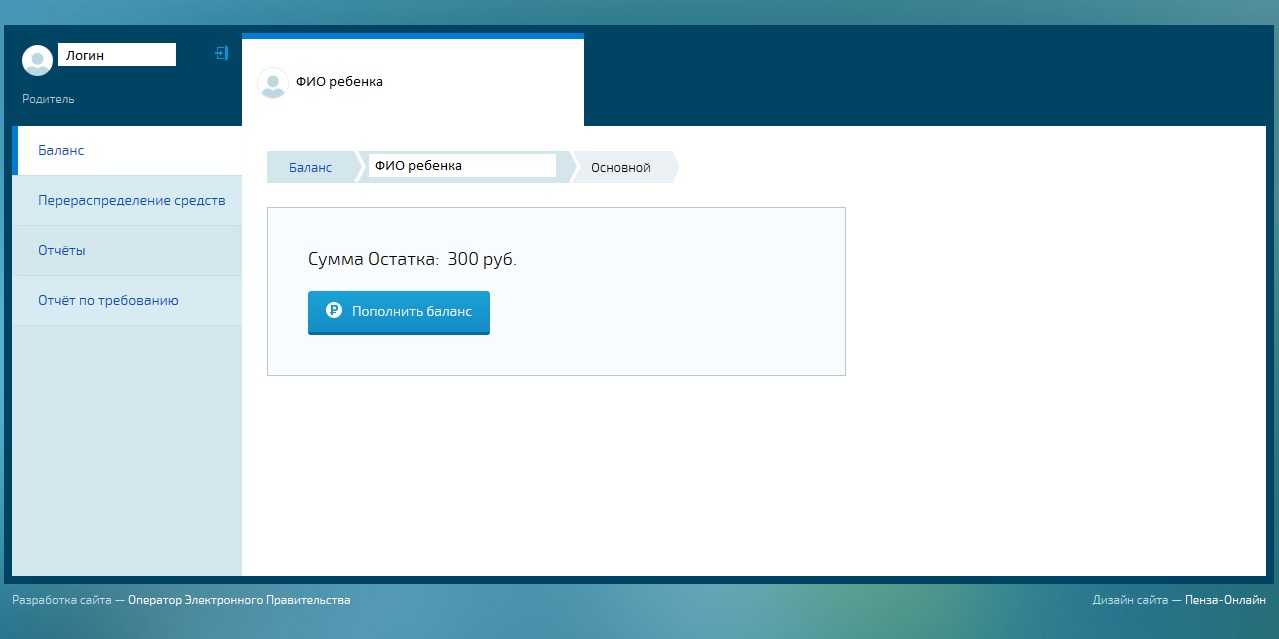Click the 300 руб. balance amount
1279x639 pixels.
[x=481, y=260]
